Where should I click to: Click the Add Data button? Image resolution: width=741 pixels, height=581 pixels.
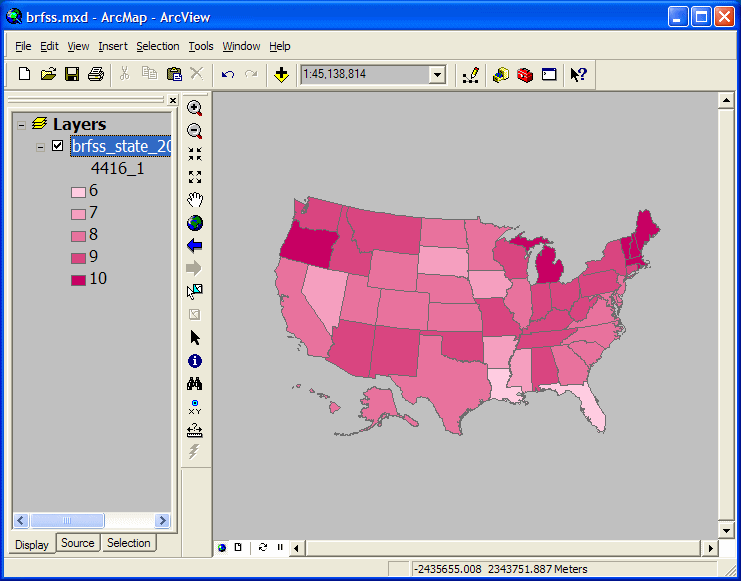point(281,74)
